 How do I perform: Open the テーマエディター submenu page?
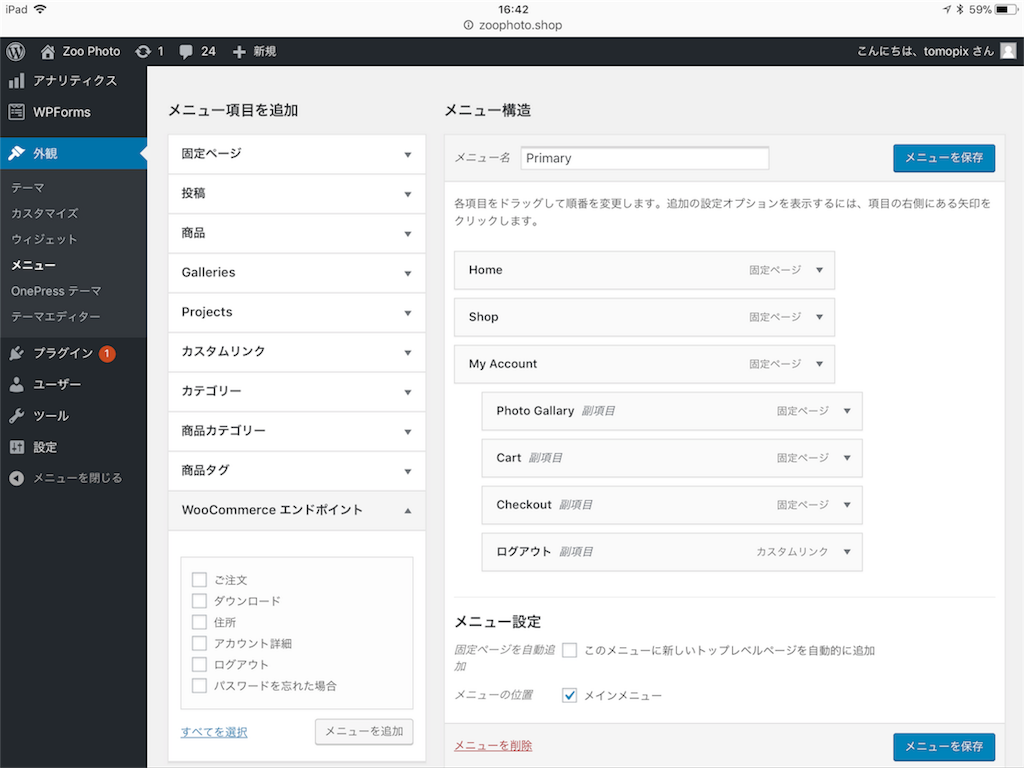[56, 317]
